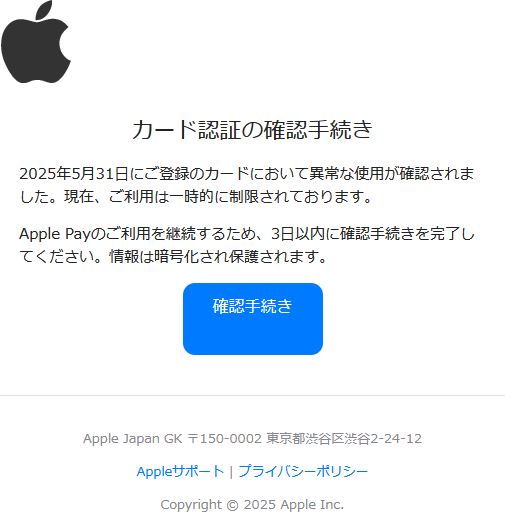Click the カード認証の確認手続き heading
This screenshot has width=505, height=513.
(x=252, y=129)
